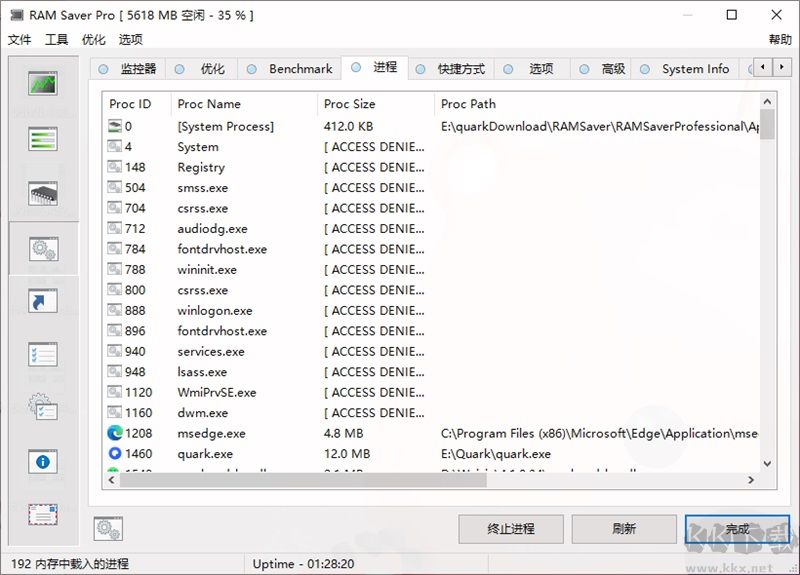Screen dimensions: 800x575
Task: Click the icon of process 940 services.exe
Action: [115, 351]
